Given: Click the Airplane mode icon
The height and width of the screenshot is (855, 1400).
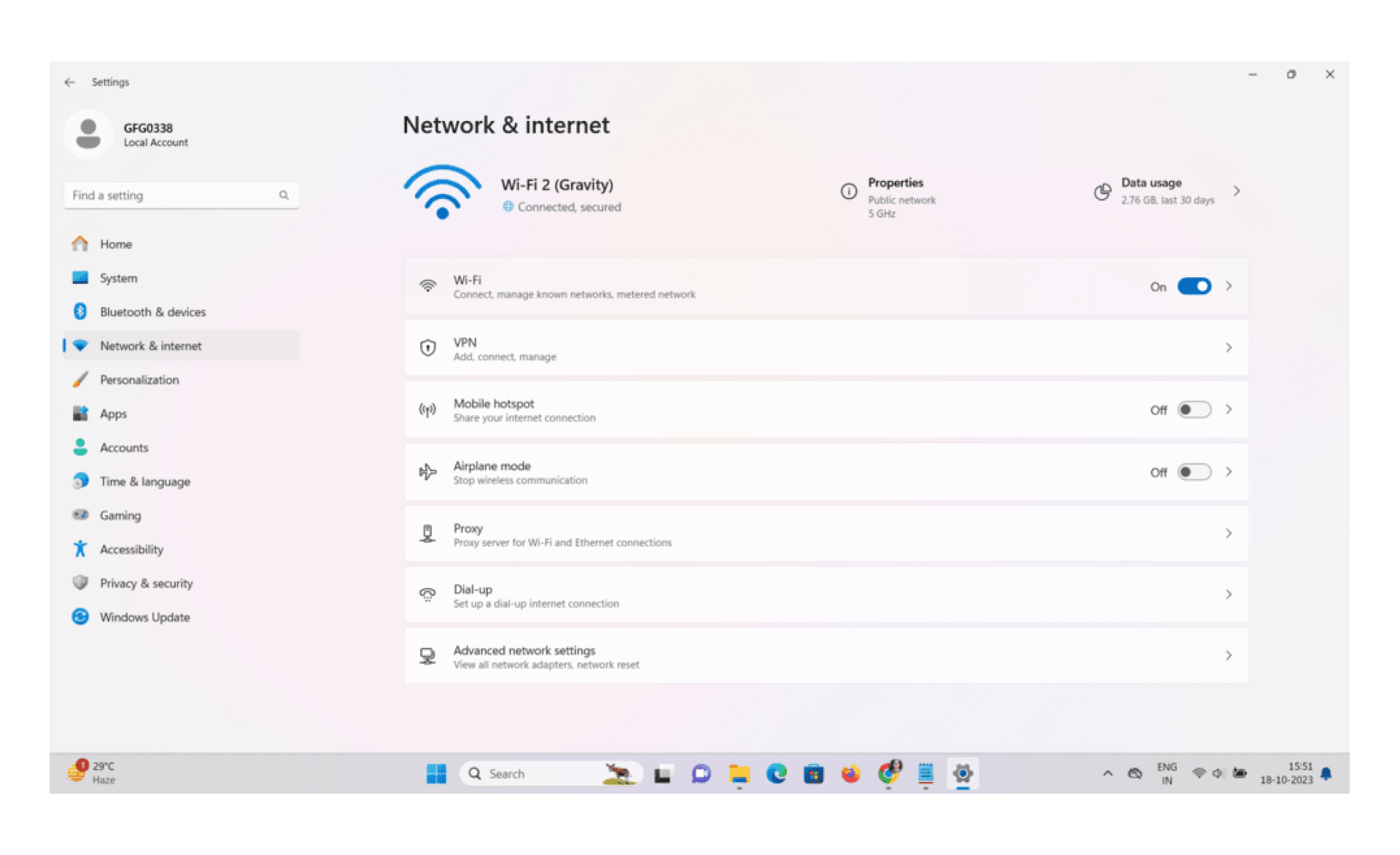Looking at the screenshot, I should (428, 471).
